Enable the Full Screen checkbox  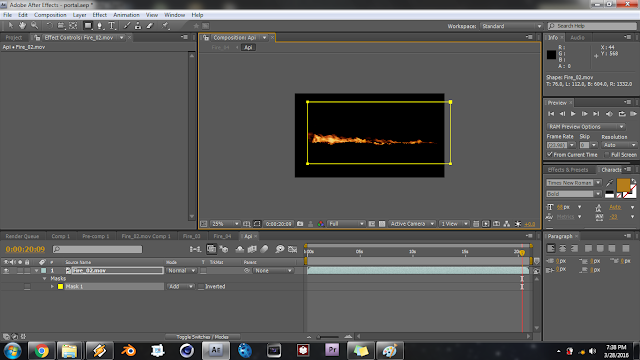[607, 155]
